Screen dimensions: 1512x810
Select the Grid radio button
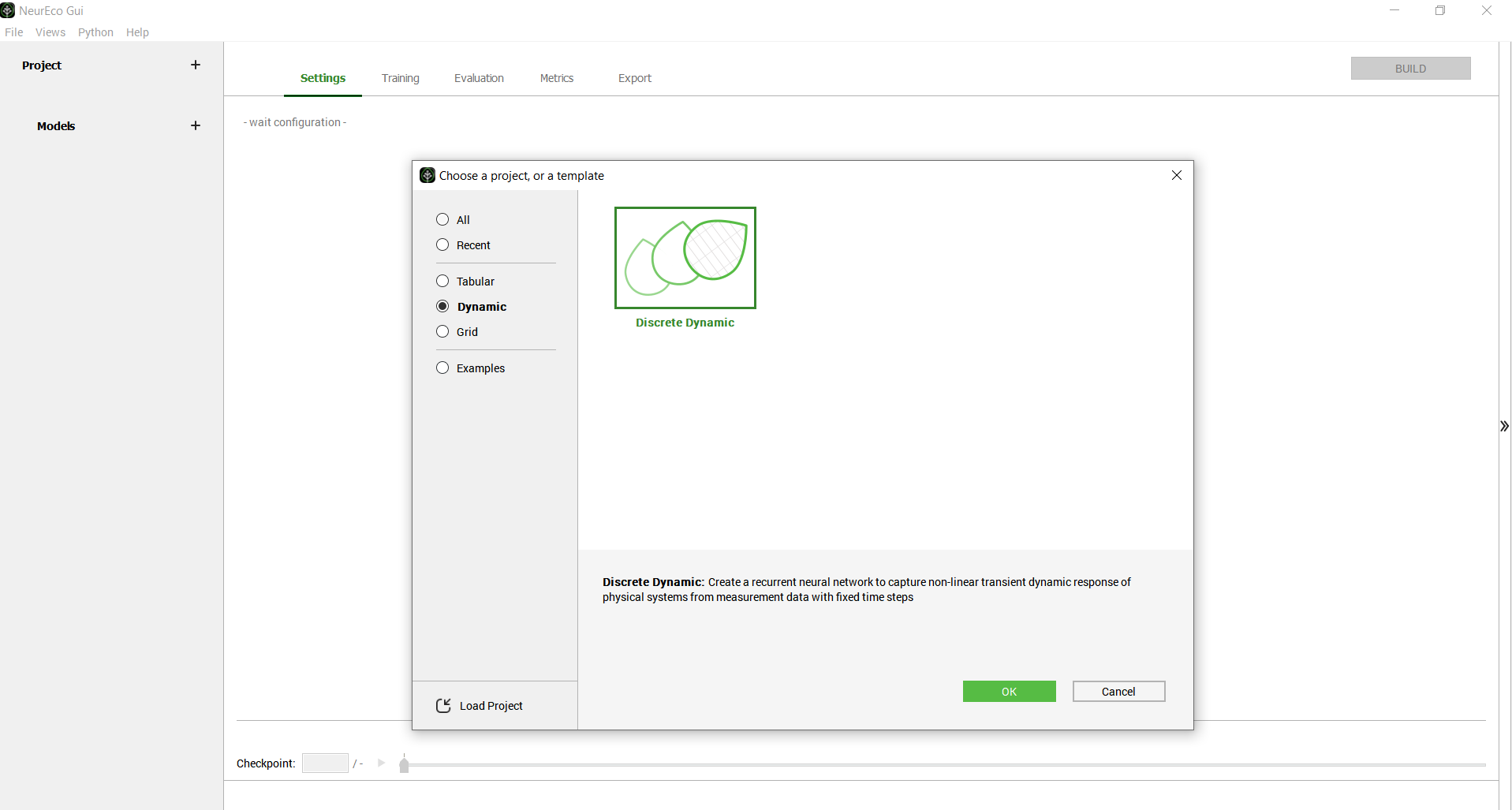pos(442,331)
